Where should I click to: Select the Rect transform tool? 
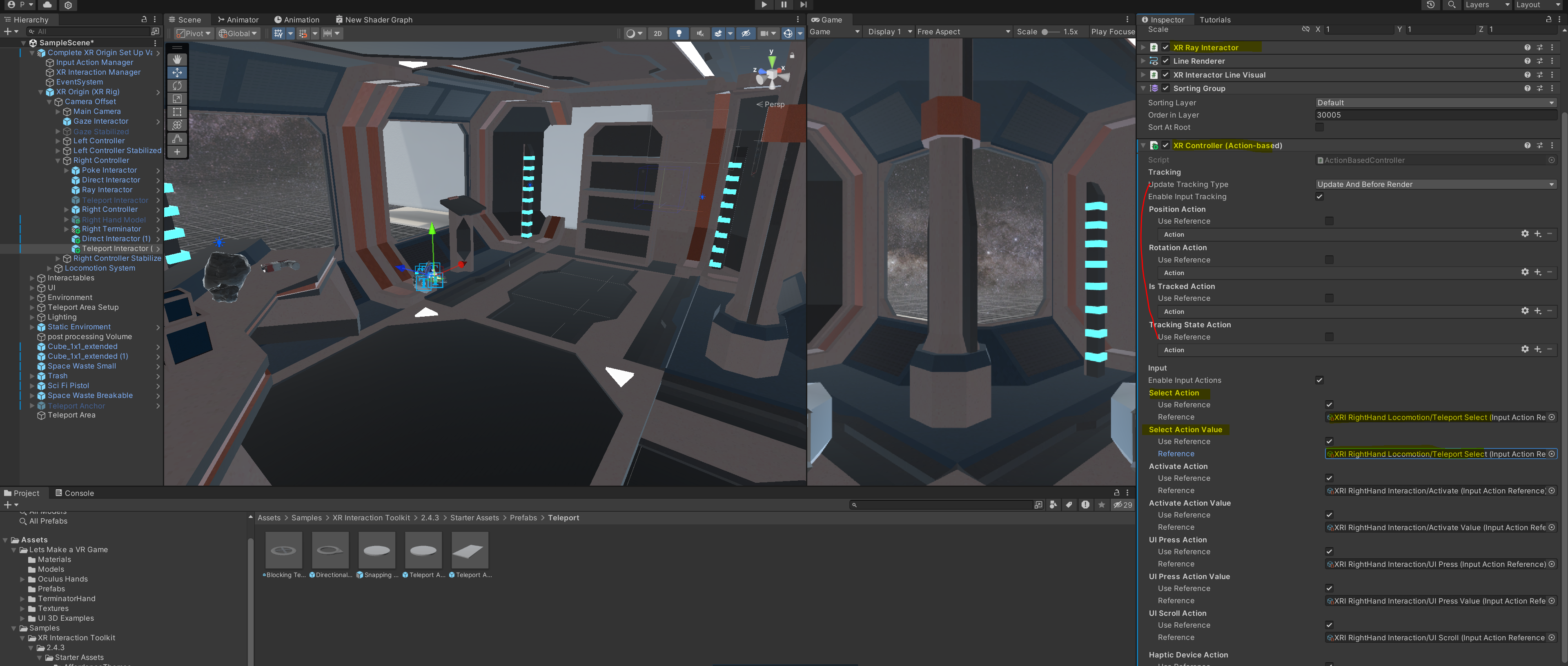pos(177,112)
